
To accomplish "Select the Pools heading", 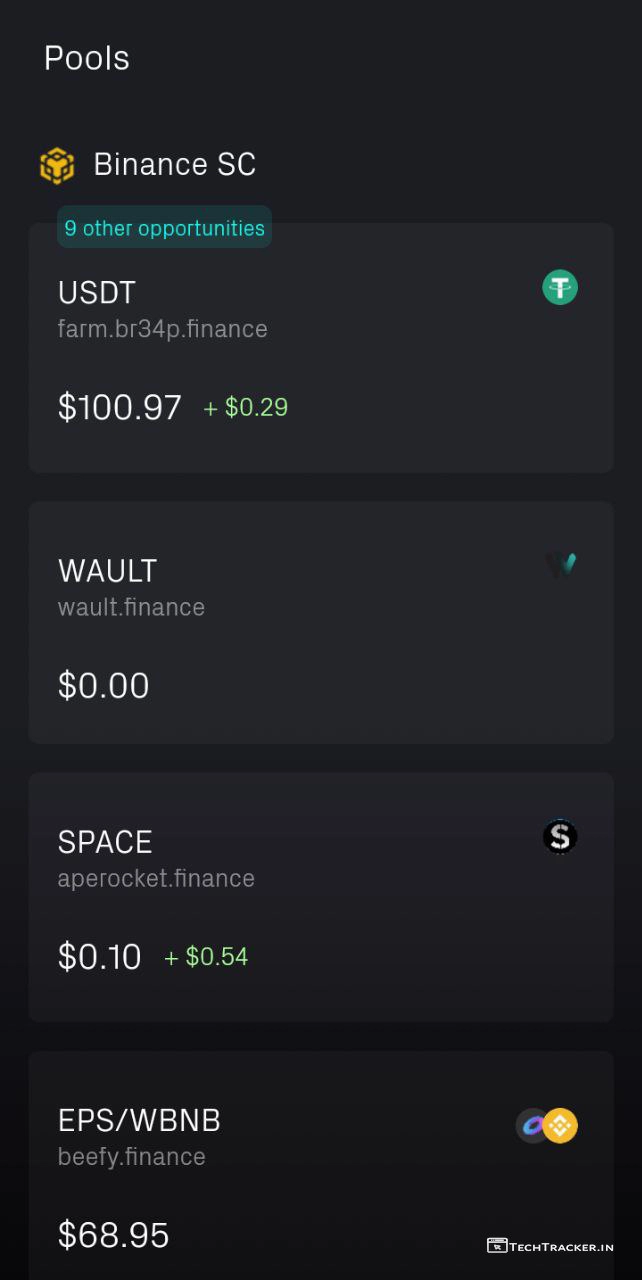I will tap(87, 58).
